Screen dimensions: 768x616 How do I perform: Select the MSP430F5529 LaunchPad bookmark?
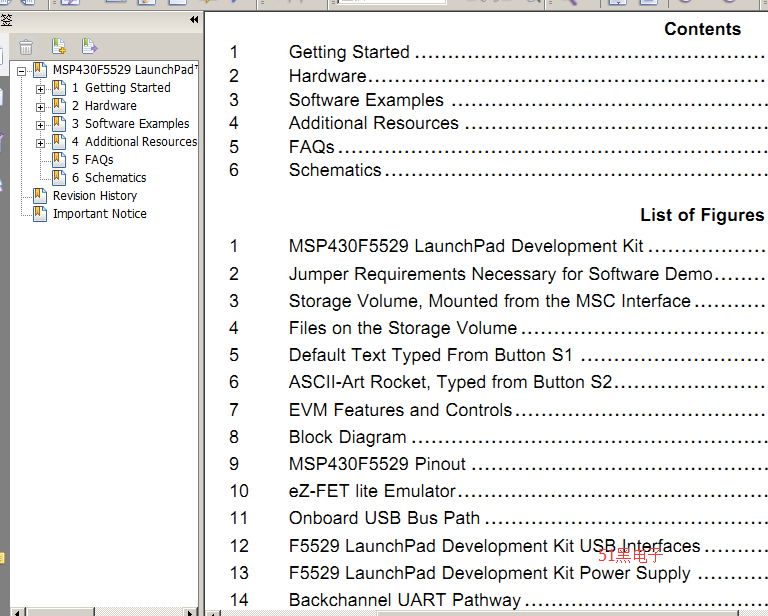tap(125, 70)
